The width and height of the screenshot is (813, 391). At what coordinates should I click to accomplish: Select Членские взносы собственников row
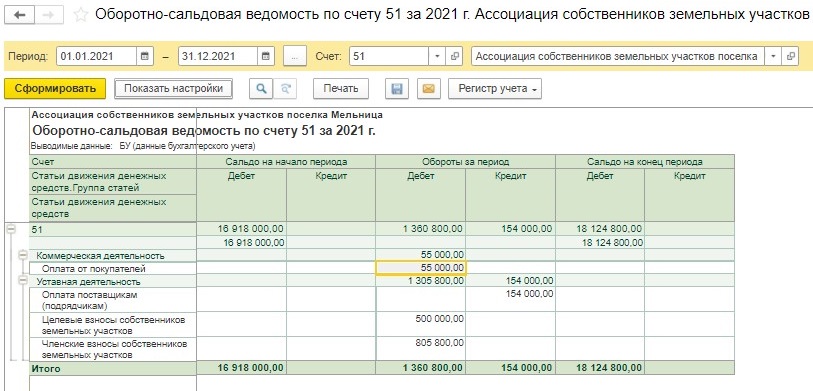pyautogui.click(x=113, y=349)
